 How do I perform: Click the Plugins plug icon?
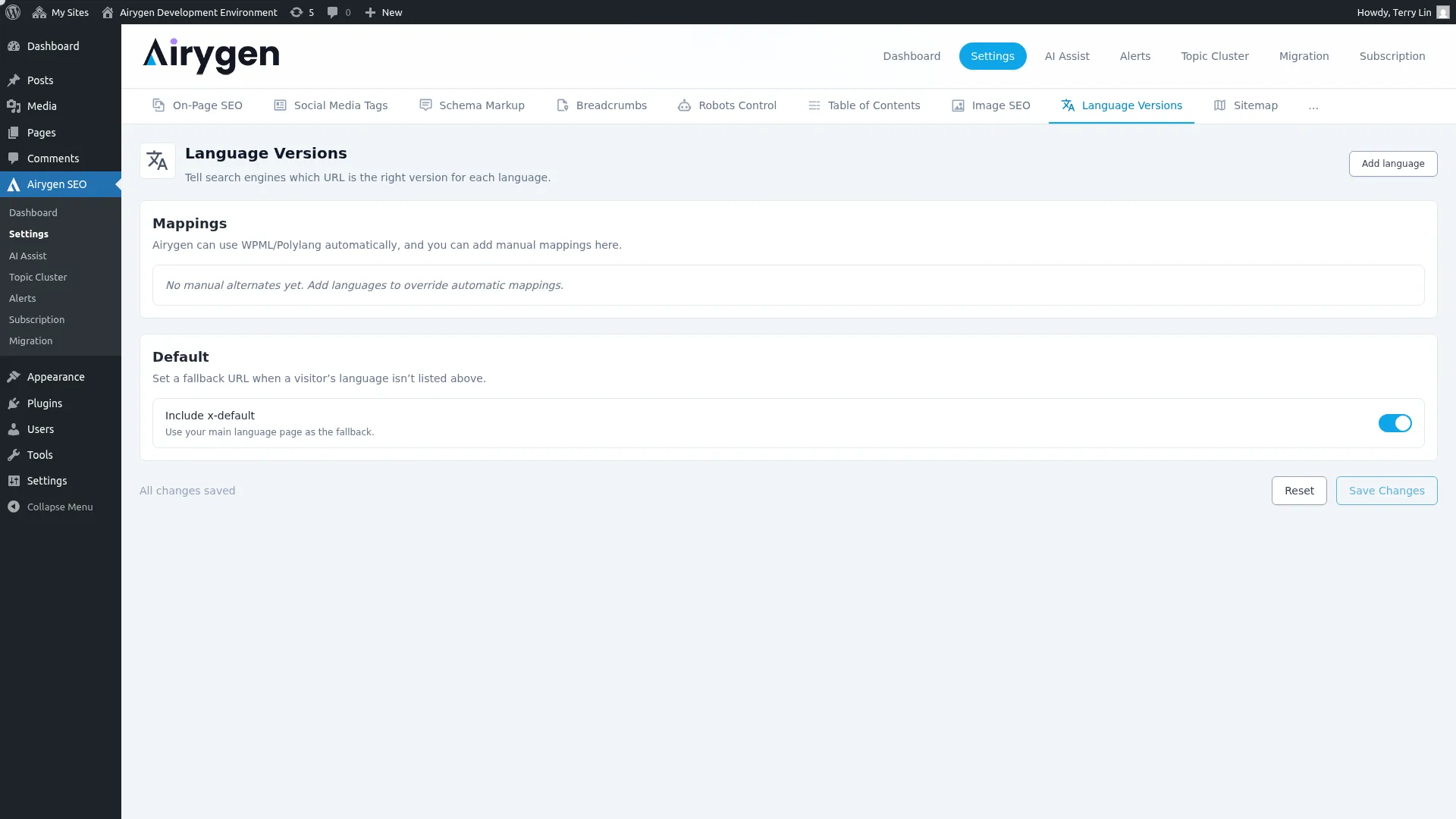[14, 403]
